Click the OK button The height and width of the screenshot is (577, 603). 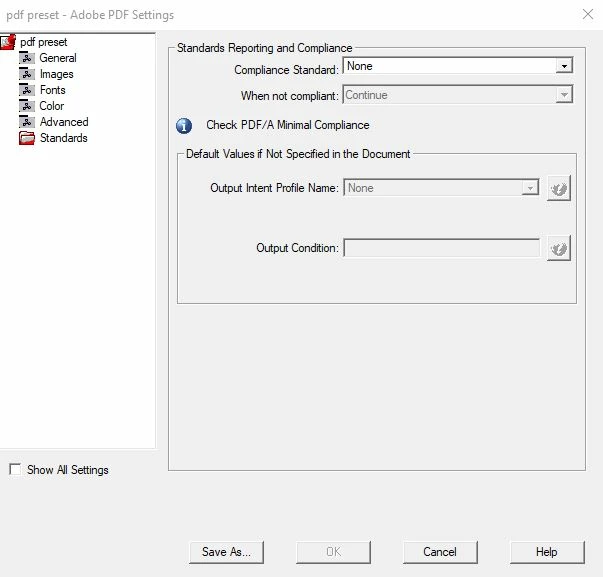(333, 552)
